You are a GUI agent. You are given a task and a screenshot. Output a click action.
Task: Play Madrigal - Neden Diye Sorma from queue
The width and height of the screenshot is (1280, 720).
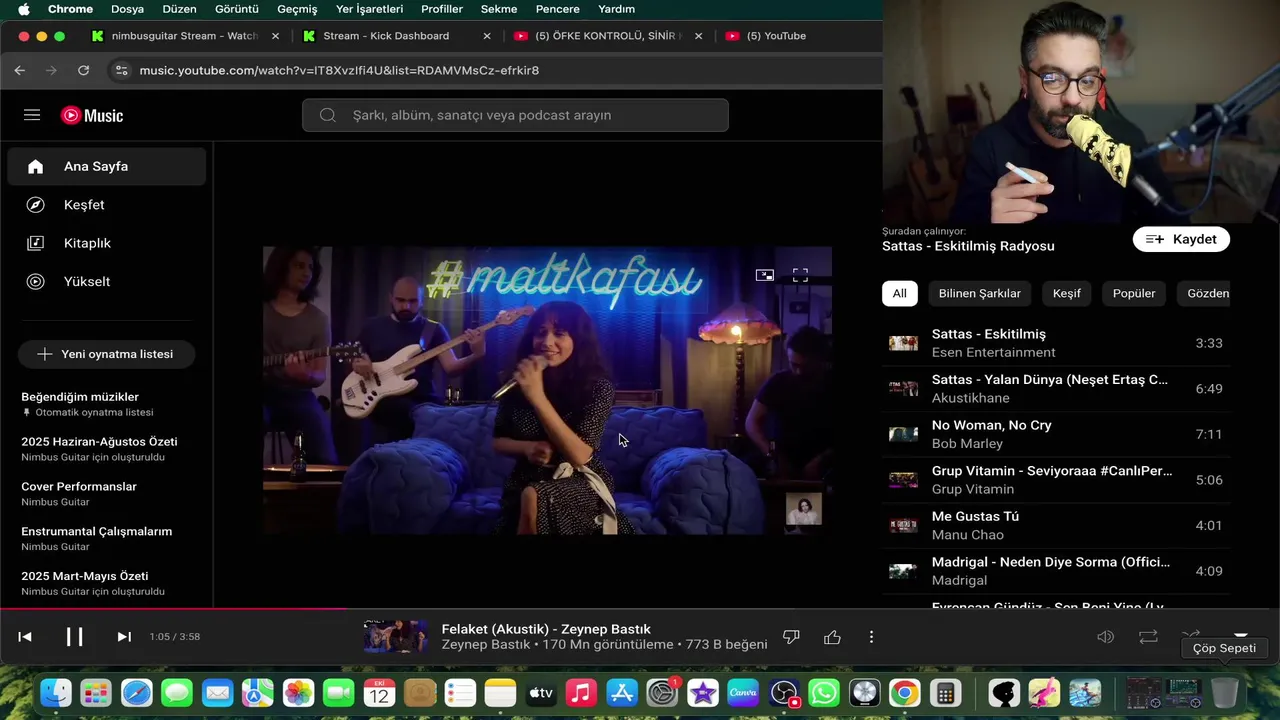(1056, 571)
